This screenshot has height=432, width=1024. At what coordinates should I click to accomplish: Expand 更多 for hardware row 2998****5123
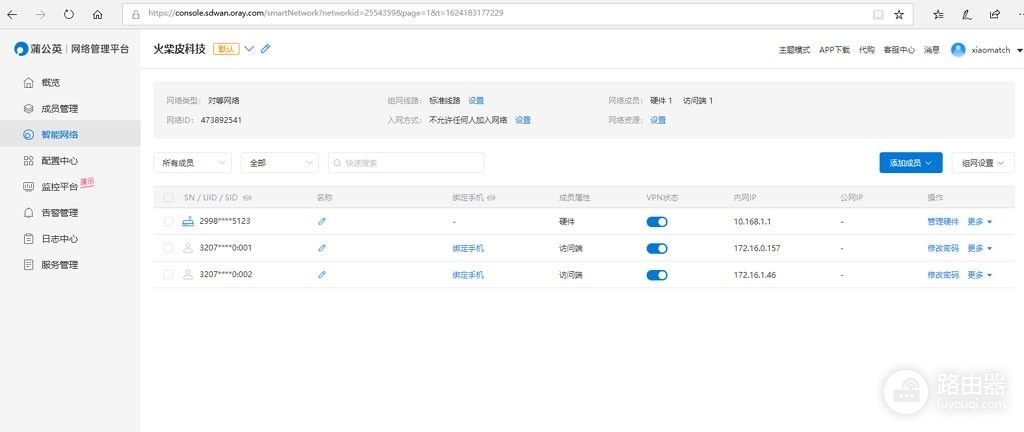(x=980, y=222)
